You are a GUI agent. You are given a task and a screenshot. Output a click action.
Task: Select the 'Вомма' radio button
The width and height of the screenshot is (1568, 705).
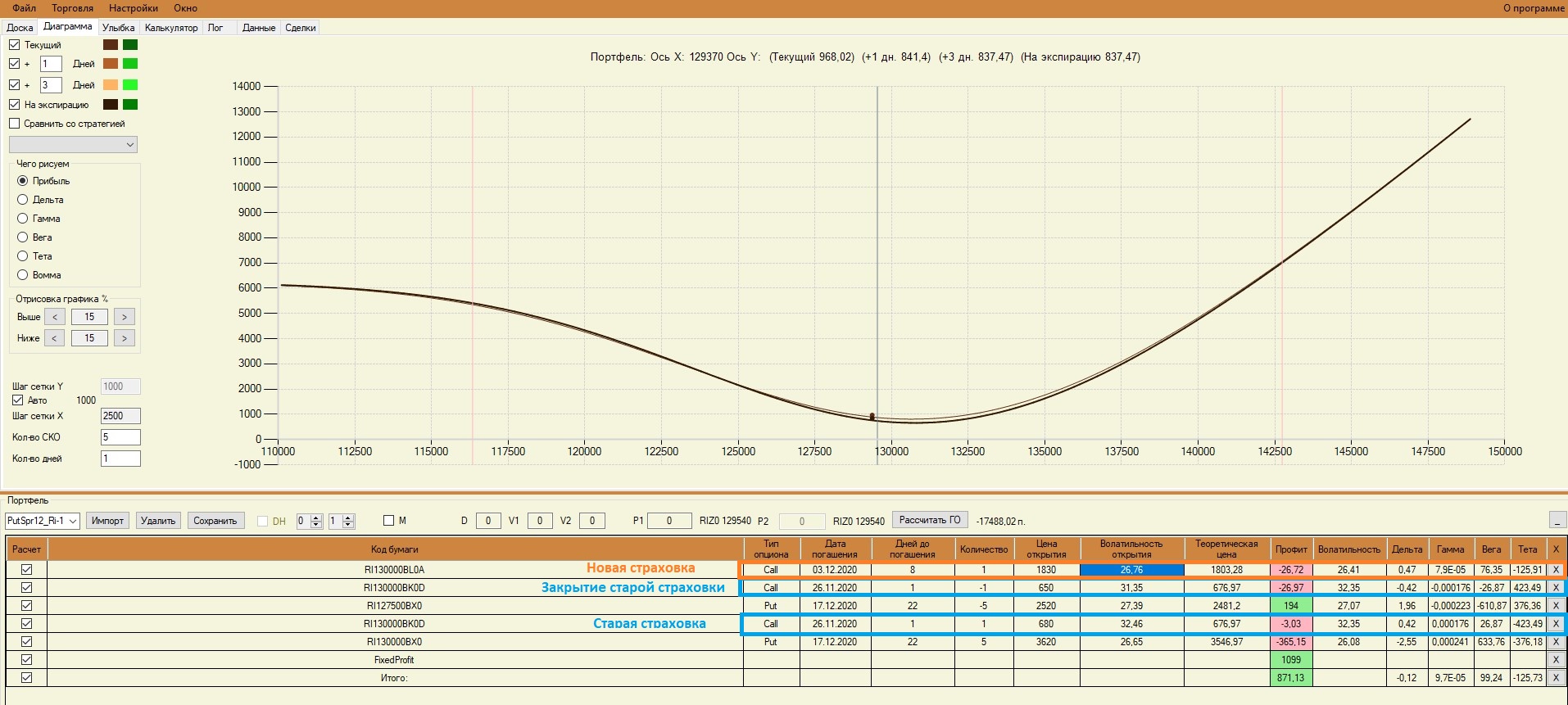click(x=23, y=275)
